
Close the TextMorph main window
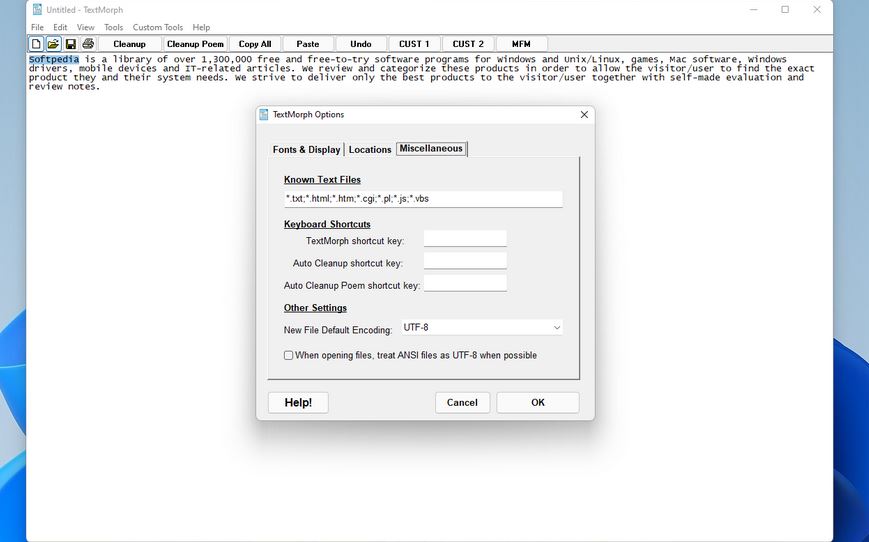coord(817,9)
